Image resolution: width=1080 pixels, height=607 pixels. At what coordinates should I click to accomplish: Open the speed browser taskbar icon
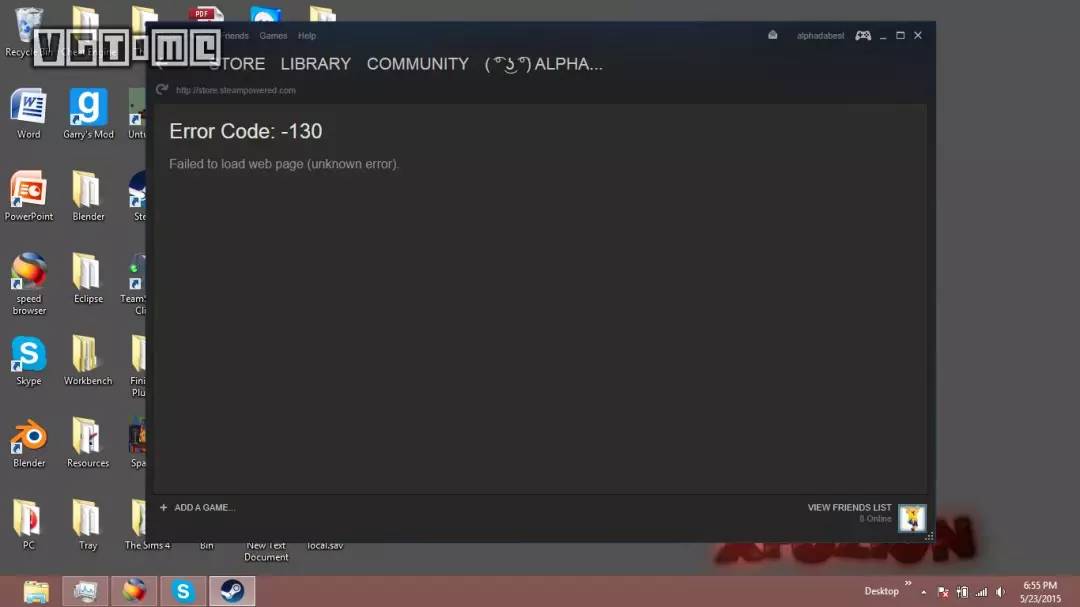click(134, 591)
